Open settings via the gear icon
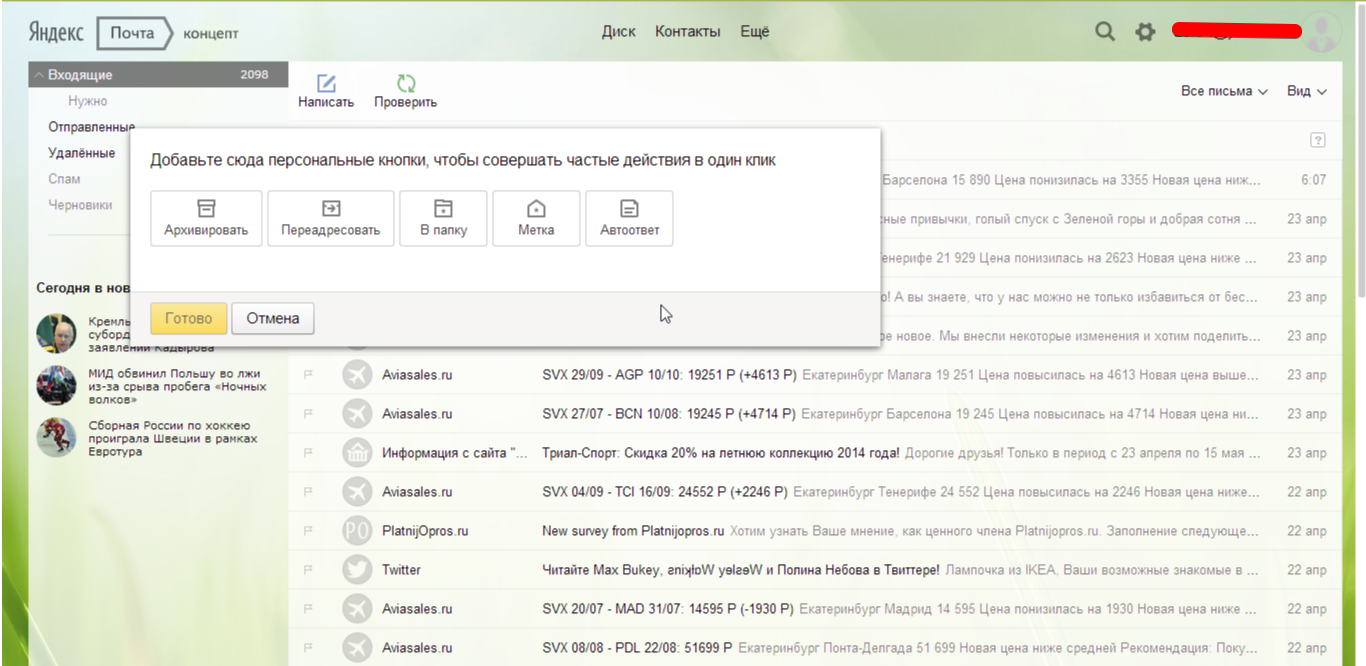 tap(1145, 32)
